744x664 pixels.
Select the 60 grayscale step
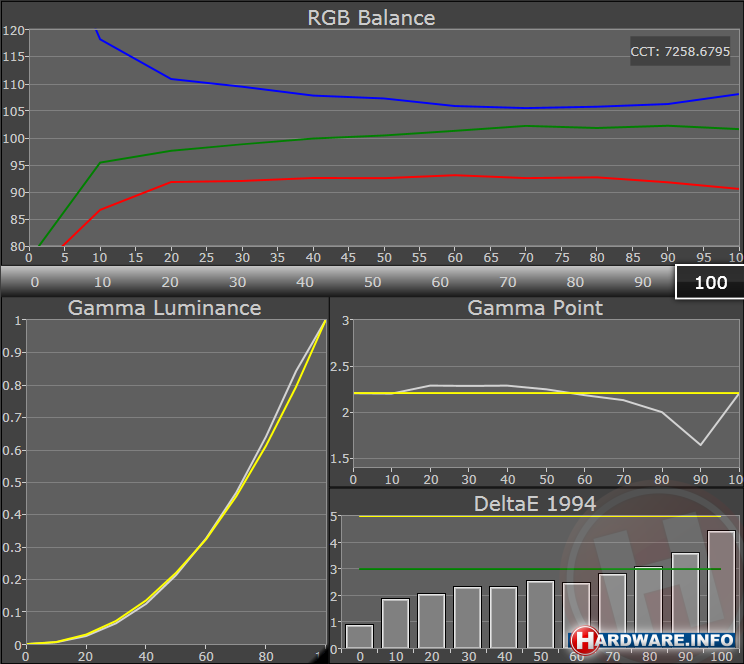click(x=440, y=282)
